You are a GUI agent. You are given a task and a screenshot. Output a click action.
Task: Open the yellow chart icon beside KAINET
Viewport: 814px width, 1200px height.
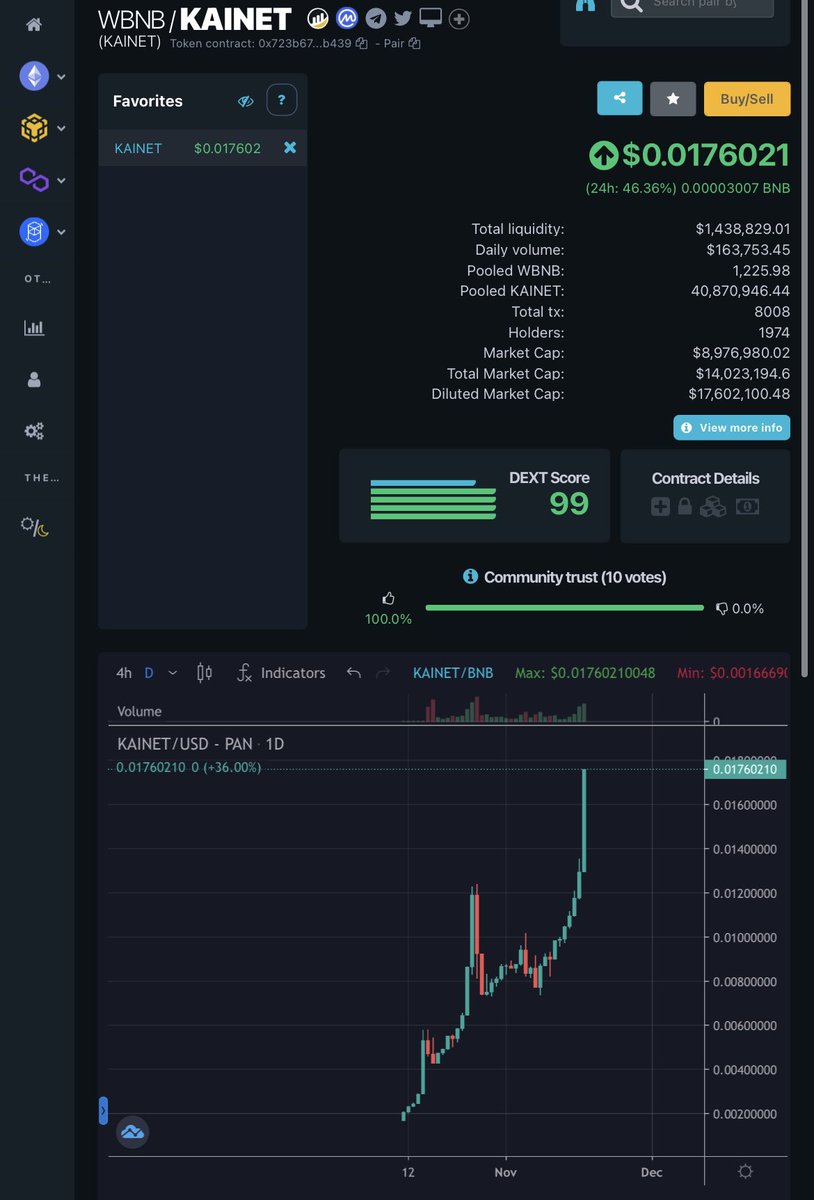(x=318, y=18)
